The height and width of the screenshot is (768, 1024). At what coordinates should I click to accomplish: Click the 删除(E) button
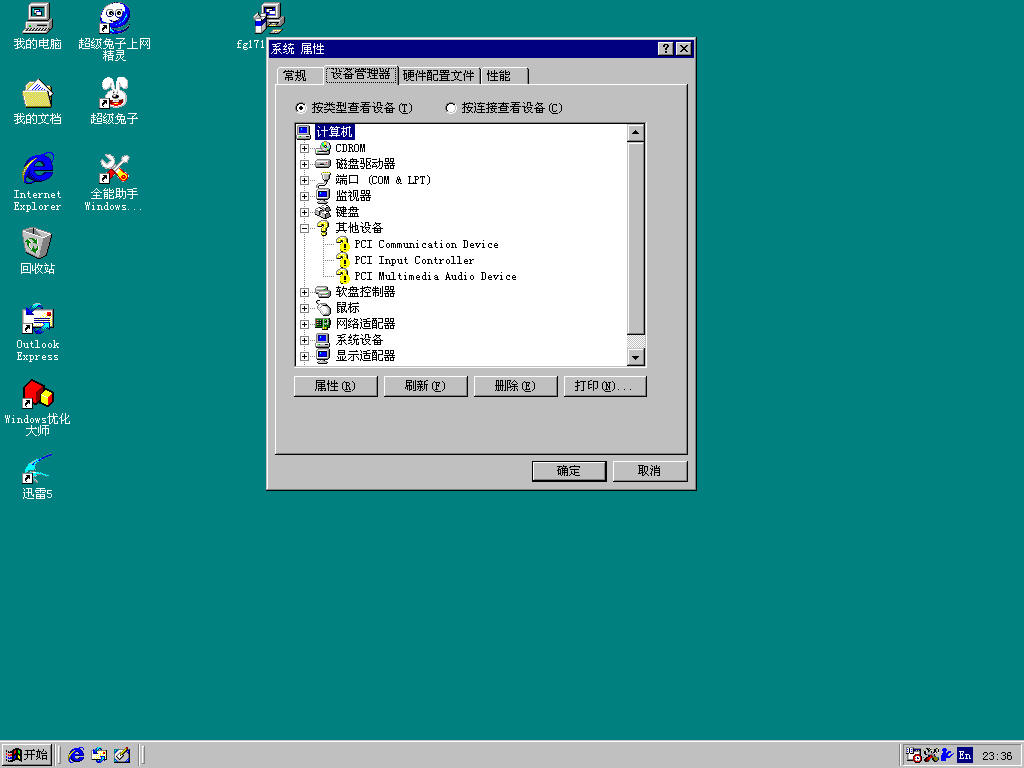coord(515,386)
